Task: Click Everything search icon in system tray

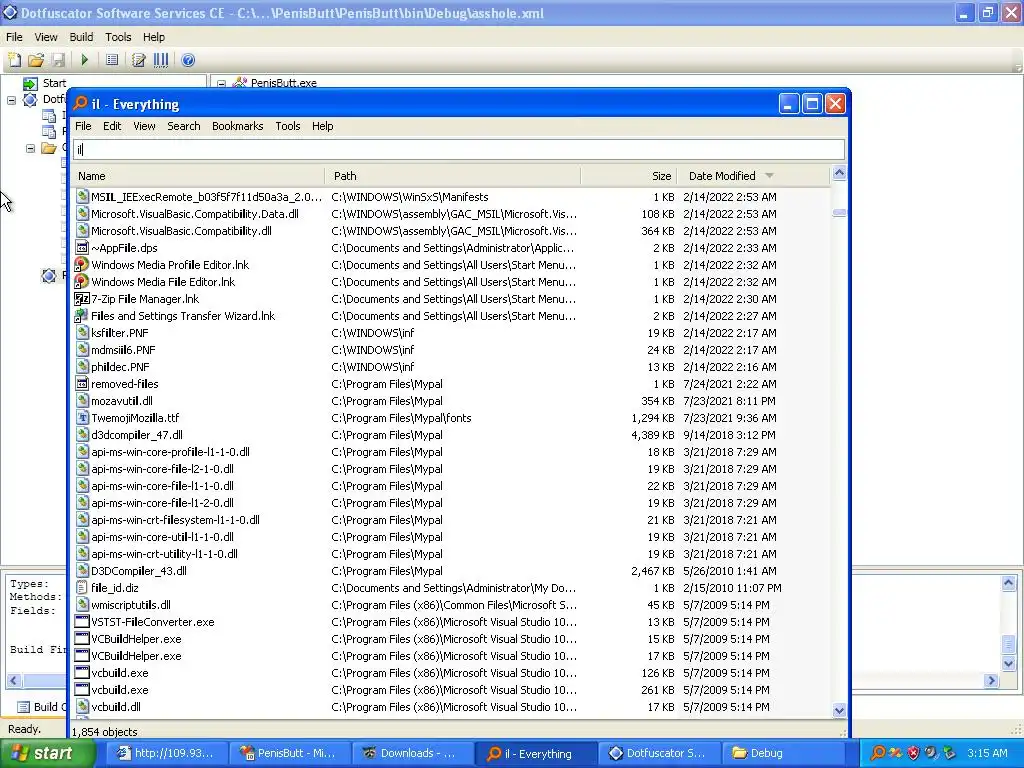Action: point(878,754)
